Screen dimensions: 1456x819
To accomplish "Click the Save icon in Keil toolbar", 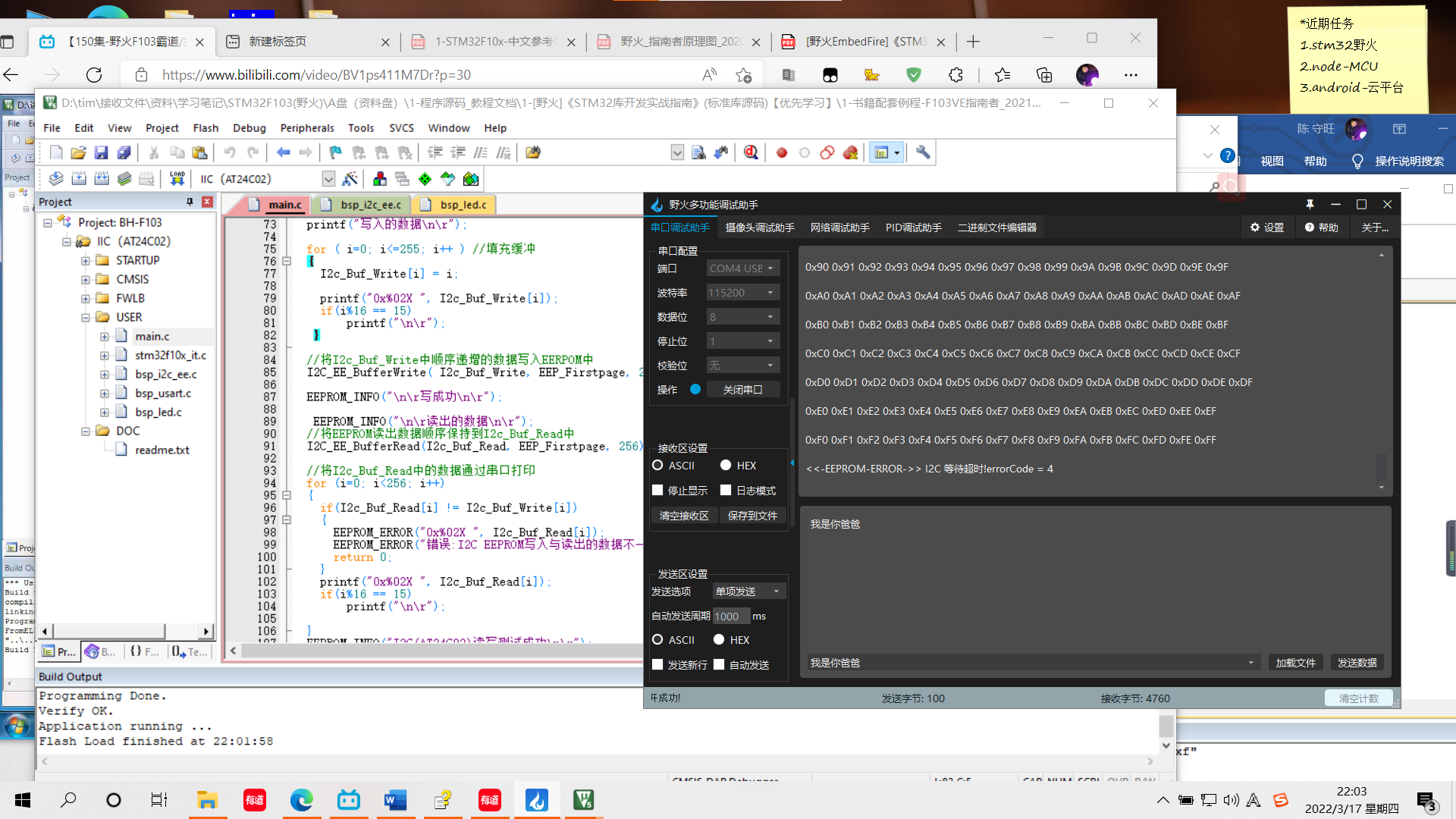I will coord(101,152).
